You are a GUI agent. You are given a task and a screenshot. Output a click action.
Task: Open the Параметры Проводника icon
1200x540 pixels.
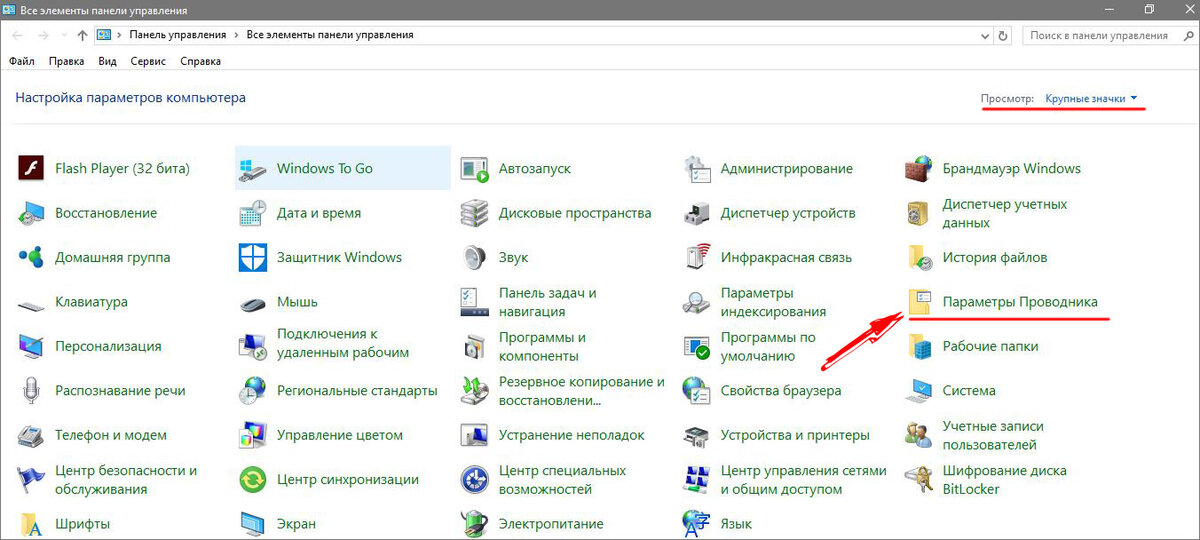point(918,302)
